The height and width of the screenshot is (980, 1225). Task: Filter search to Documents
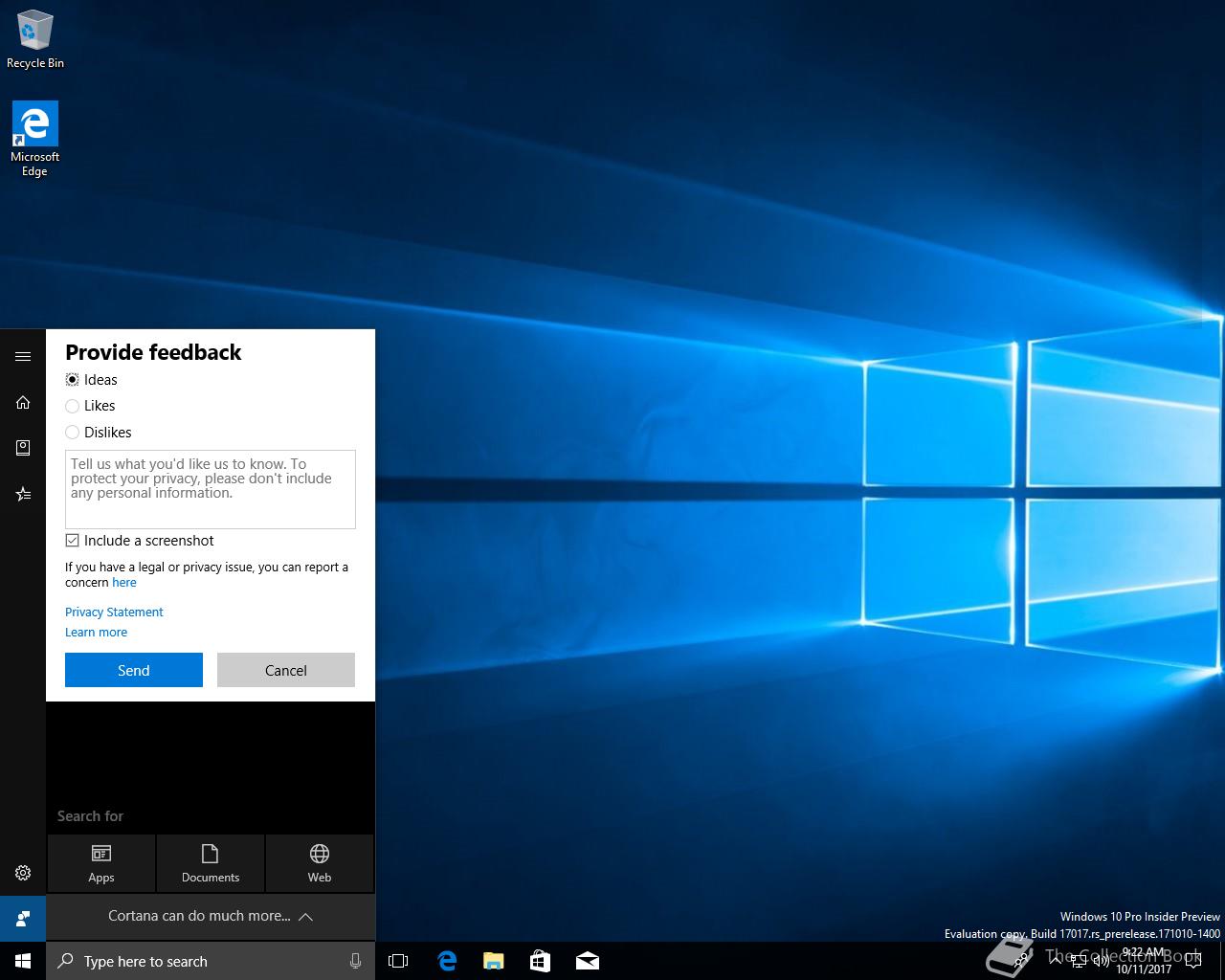coord(211,863)
